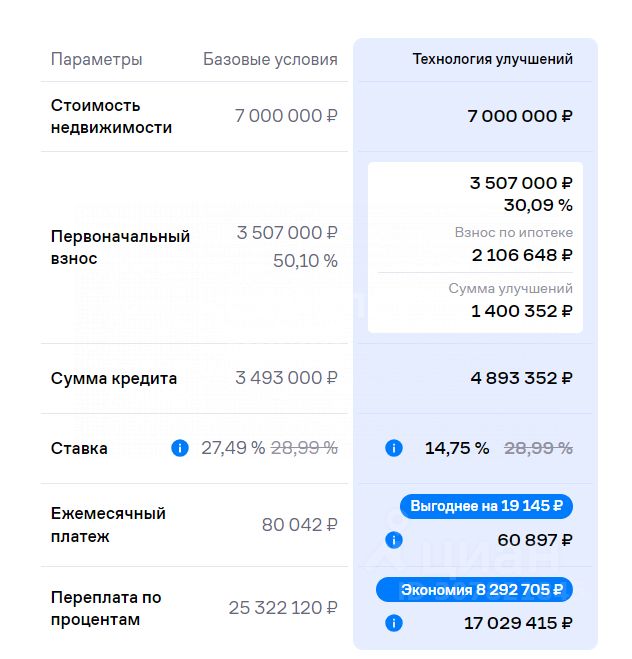Click info icon beside 17 029 415 ₽ overpayment
Image resolution: width=632 pixels, height=659 pixels.
click(x=394, y=623)
